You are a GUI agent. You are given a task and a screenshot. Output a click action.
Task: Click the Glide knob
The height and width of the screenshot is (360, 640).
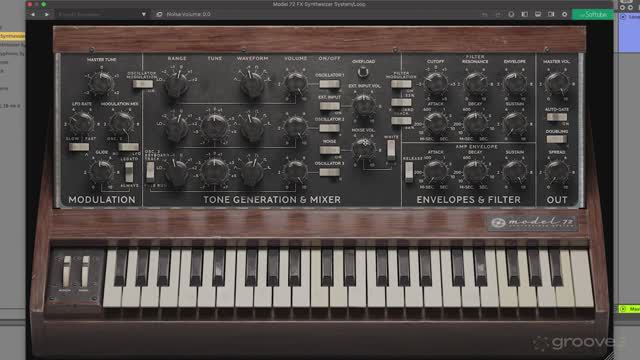coord(101,171)
